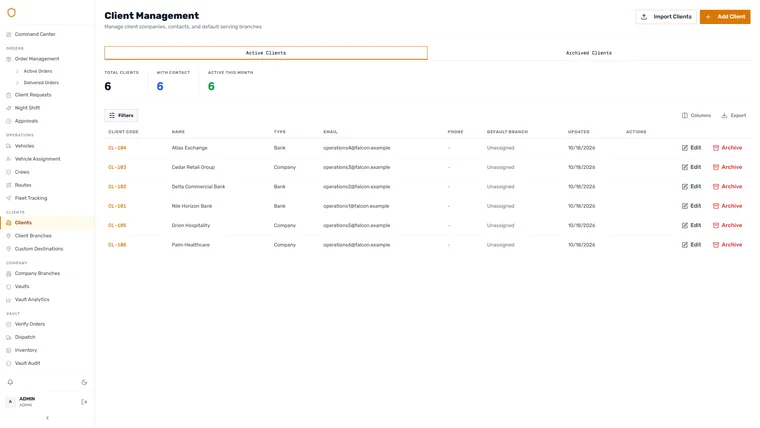Screen dimensions: 760x428
Task: Expand the Delivered Orders chevron
Action: (17, 83)
